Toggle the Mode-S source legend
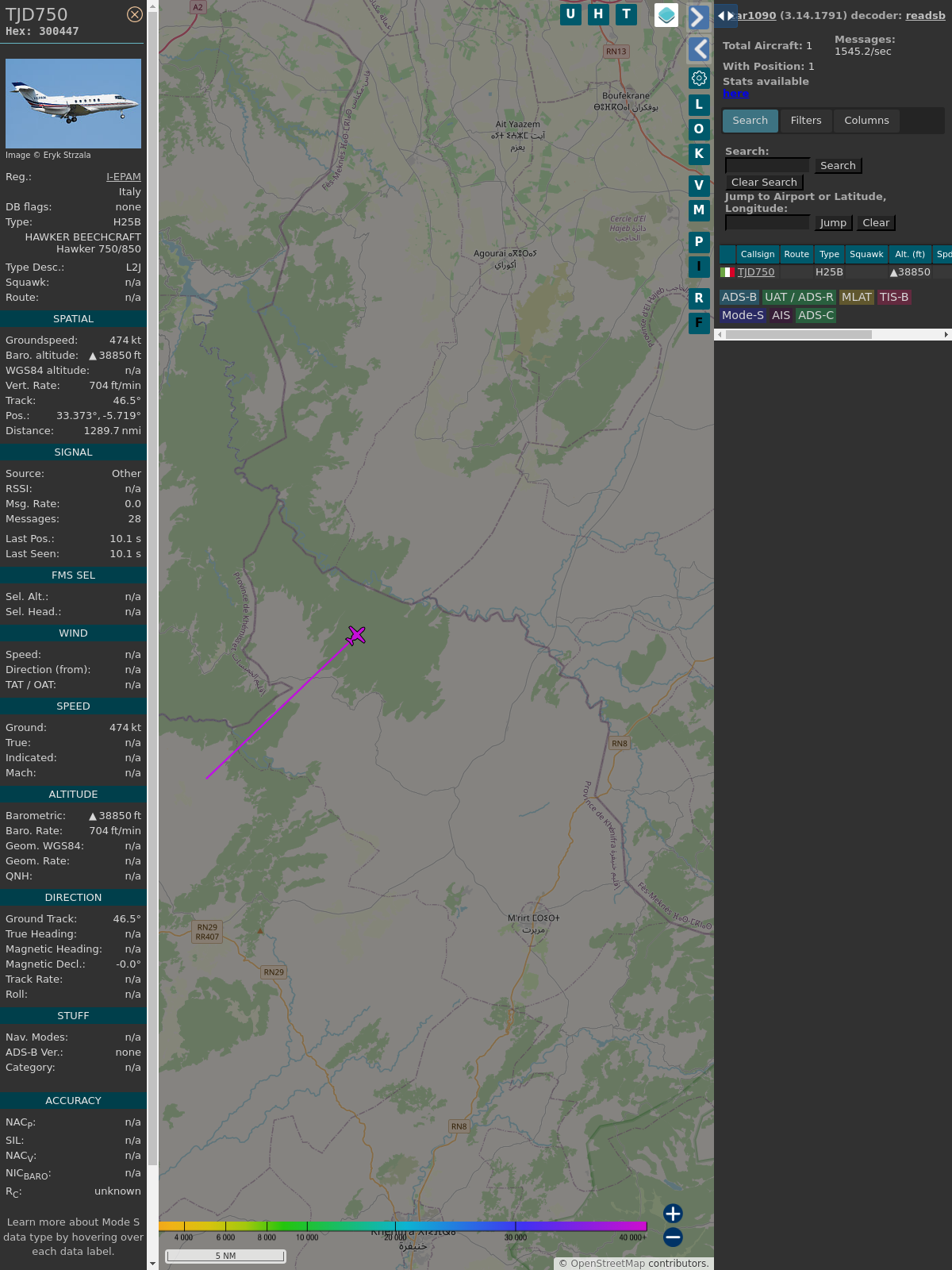The image size is (952, 1270). point(743,315)
